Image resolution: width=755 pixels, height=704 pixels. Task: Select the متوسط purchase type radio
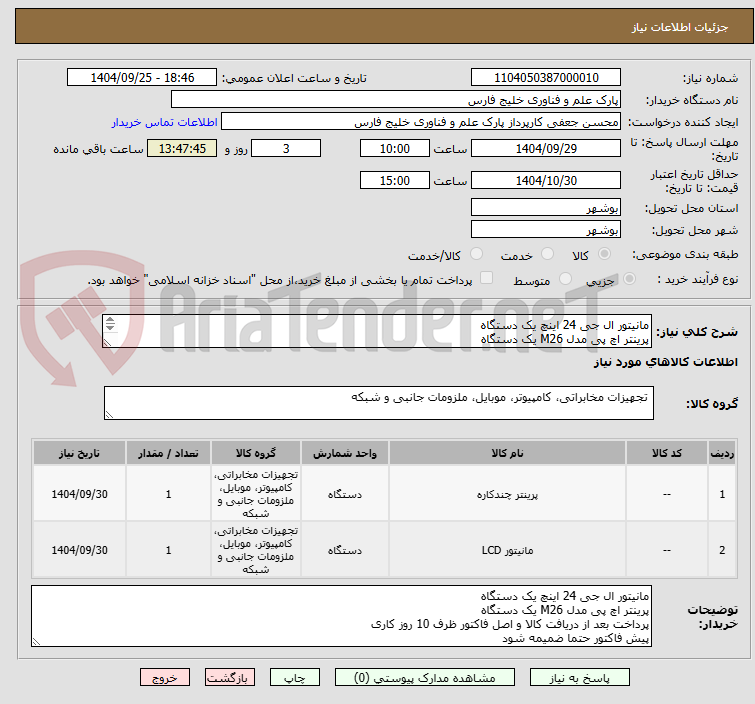(x=565, y=279)
